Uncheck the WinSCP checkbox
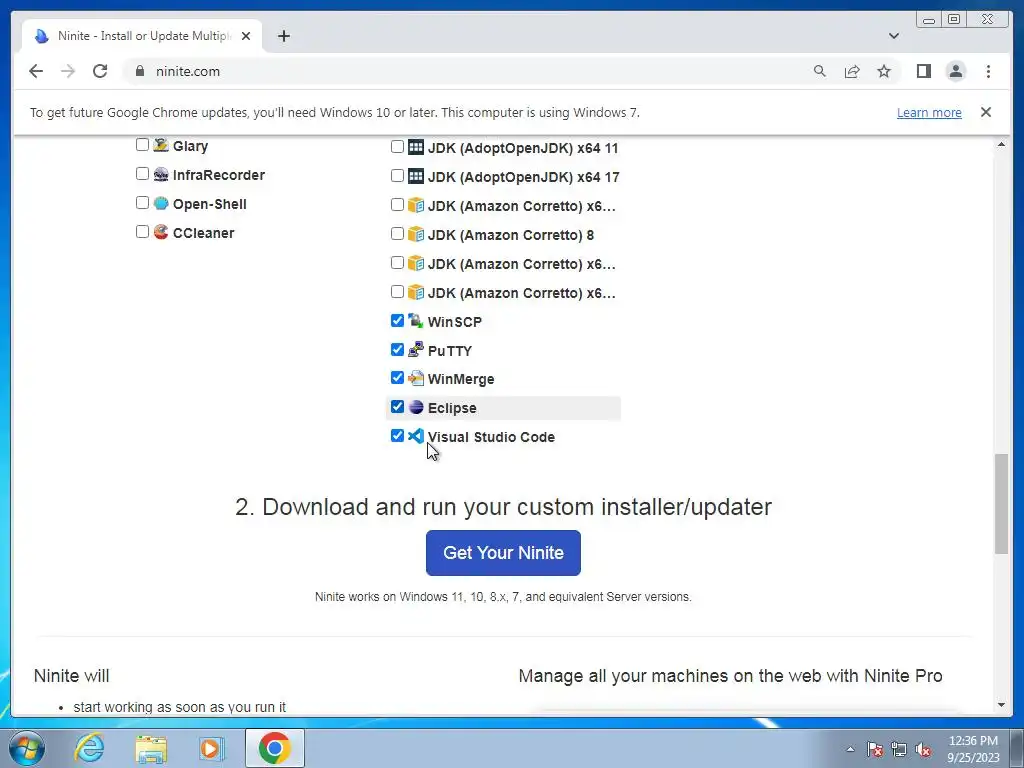 [397, 320]
